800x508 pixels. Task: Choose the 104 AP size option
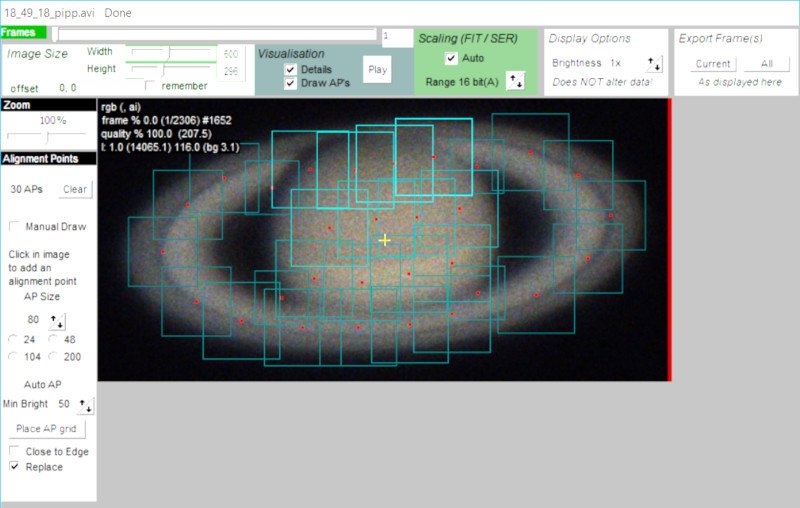click(x=13, y=356)
